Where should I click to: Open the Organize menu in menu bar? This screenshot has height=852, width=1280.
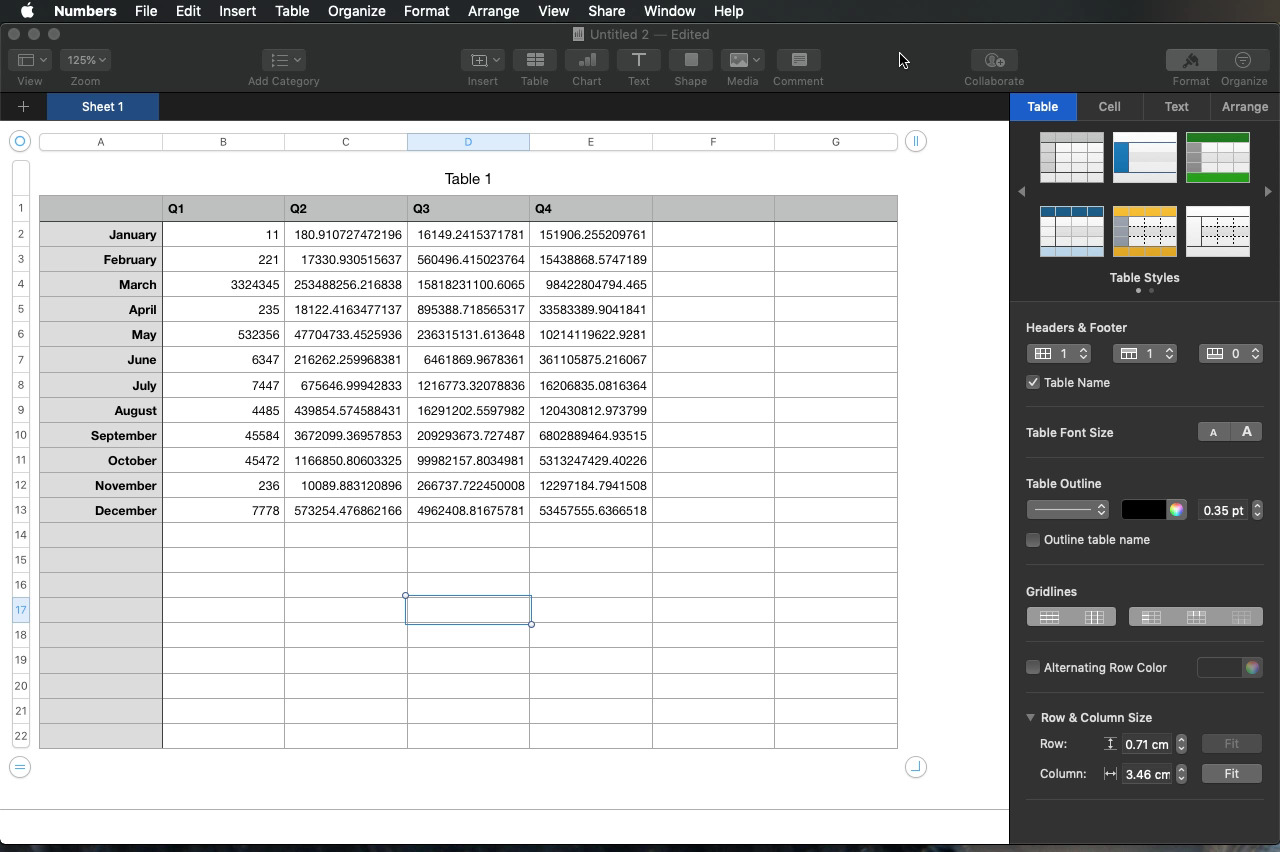(356, 11)
